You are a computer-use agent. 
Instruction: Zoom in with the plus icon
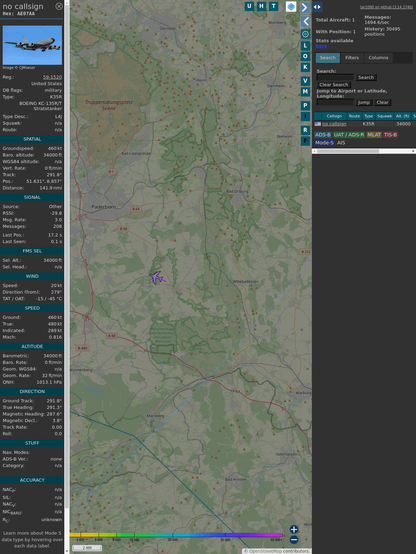click(x=294, y=529)
